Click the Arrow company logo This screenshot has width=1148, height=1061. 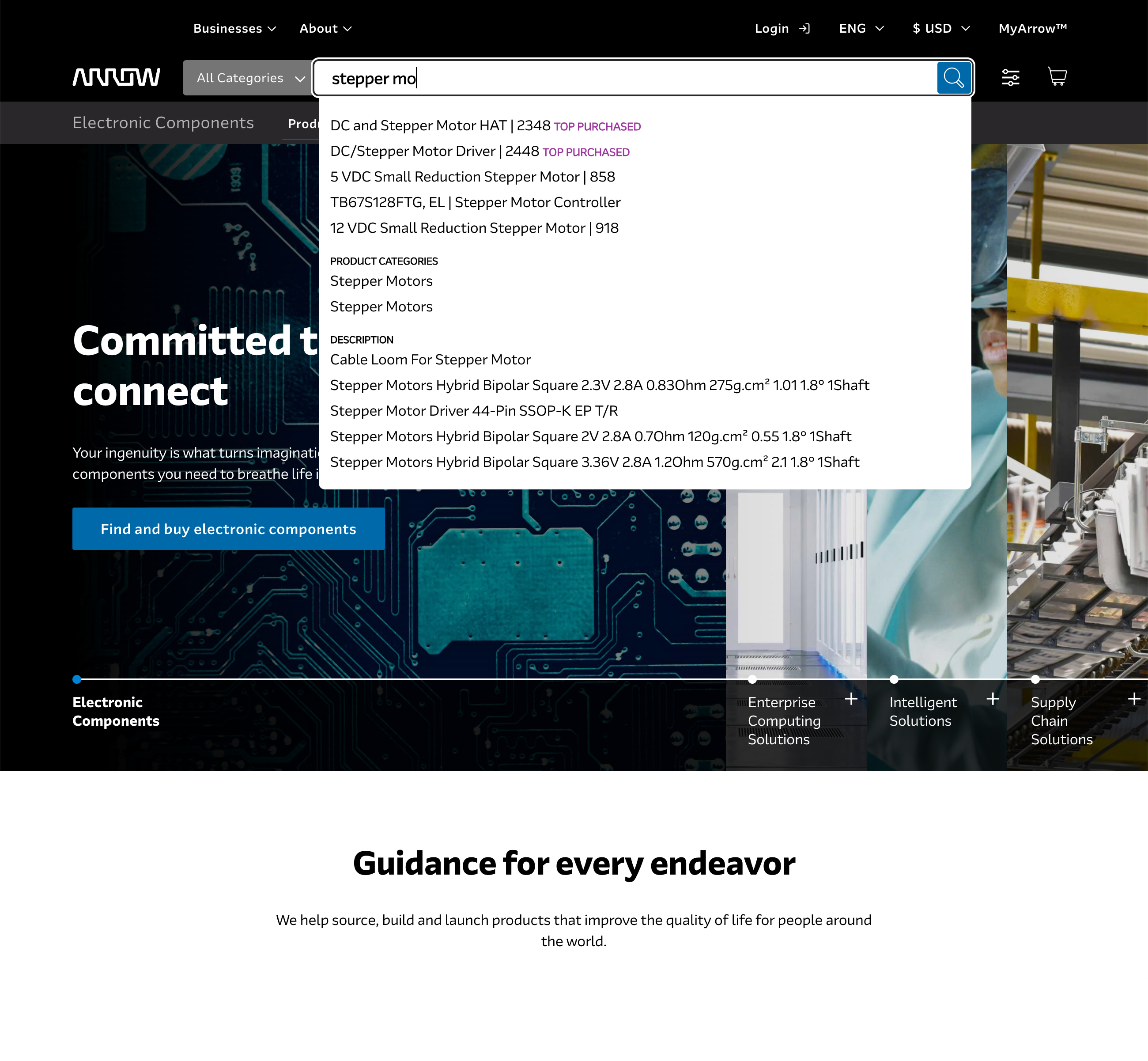point(116,76)
